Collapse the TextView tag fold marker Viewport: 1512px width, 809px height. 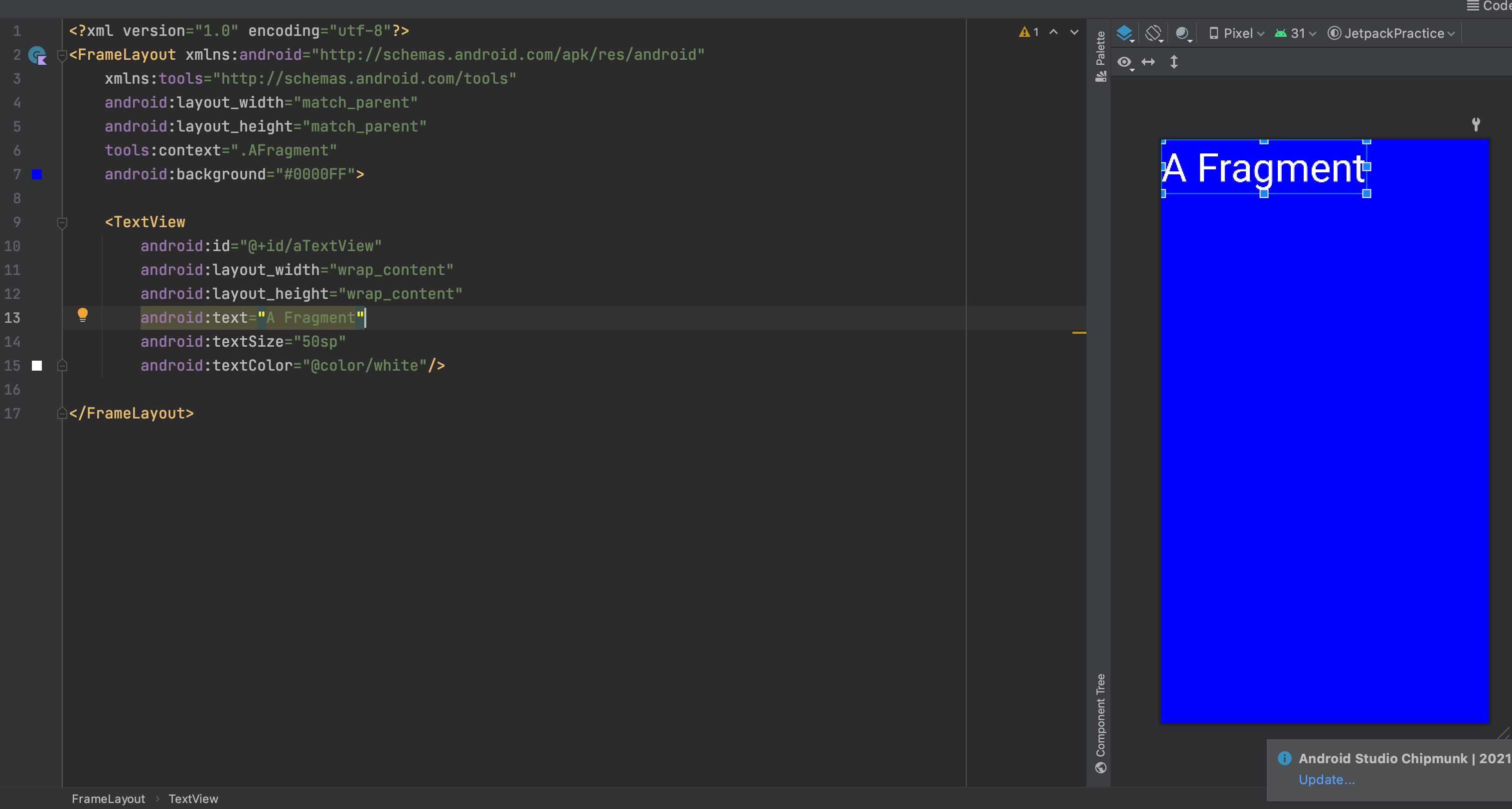(62, 222)
